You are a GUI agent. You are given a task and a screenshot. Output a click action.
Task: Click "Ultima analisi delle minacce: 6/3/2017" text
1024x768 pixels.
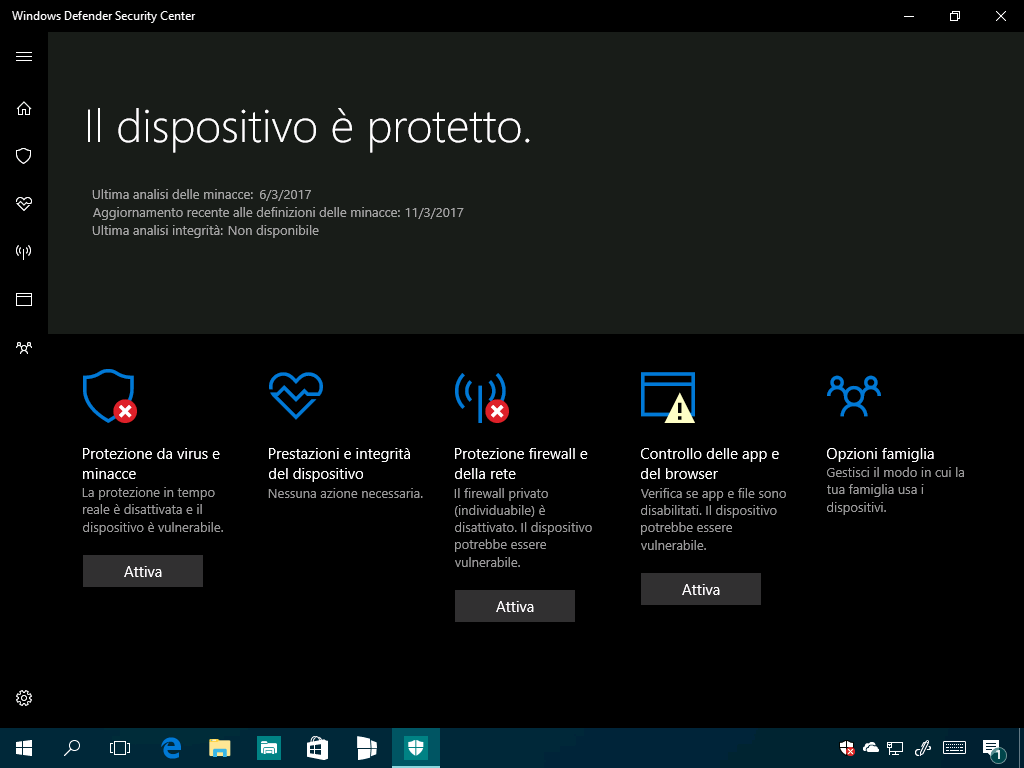click(x=201, y=195)
